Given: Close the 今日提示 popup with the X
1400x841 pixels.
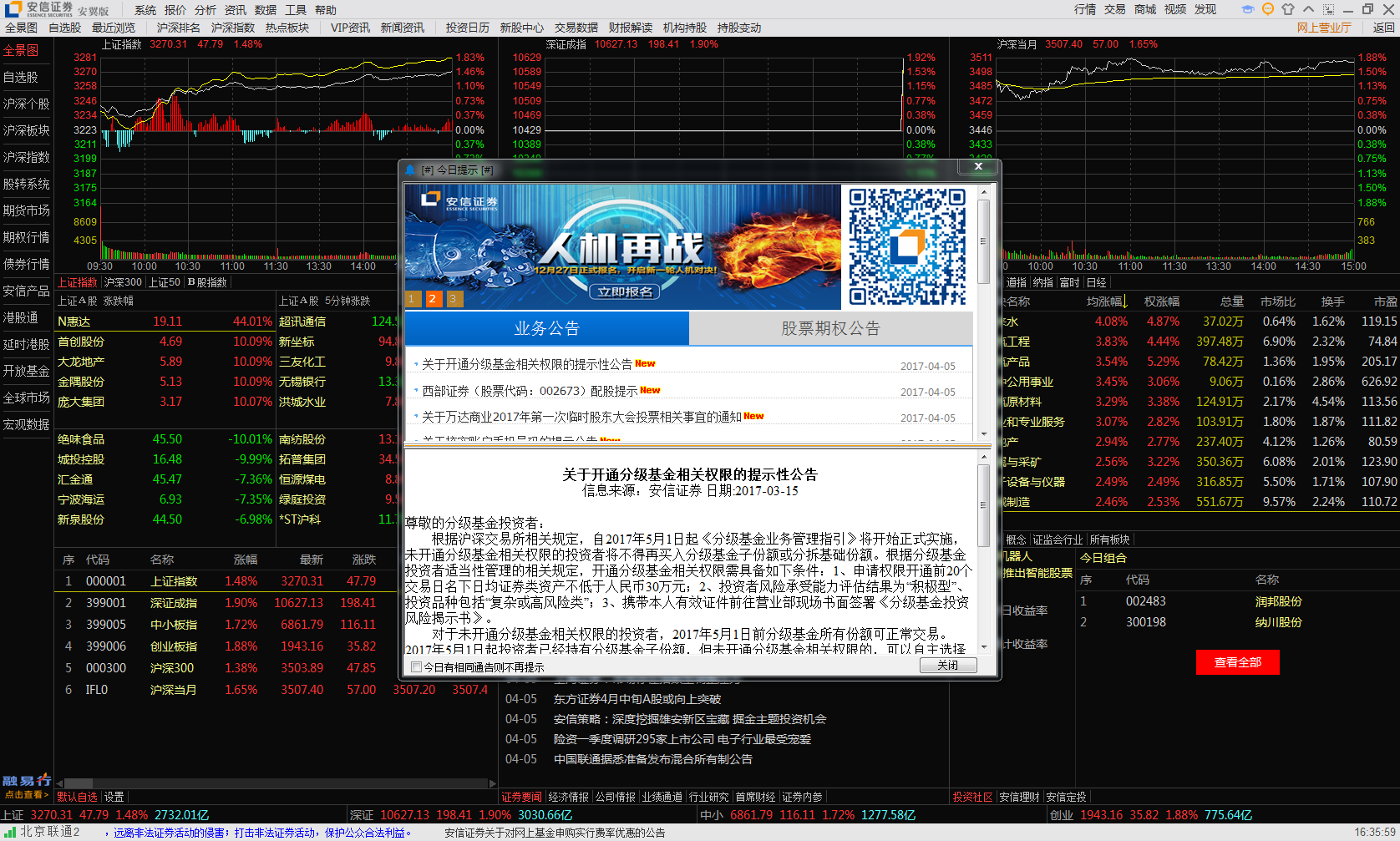Looking at the screenshot, I should tap(978, 166).
